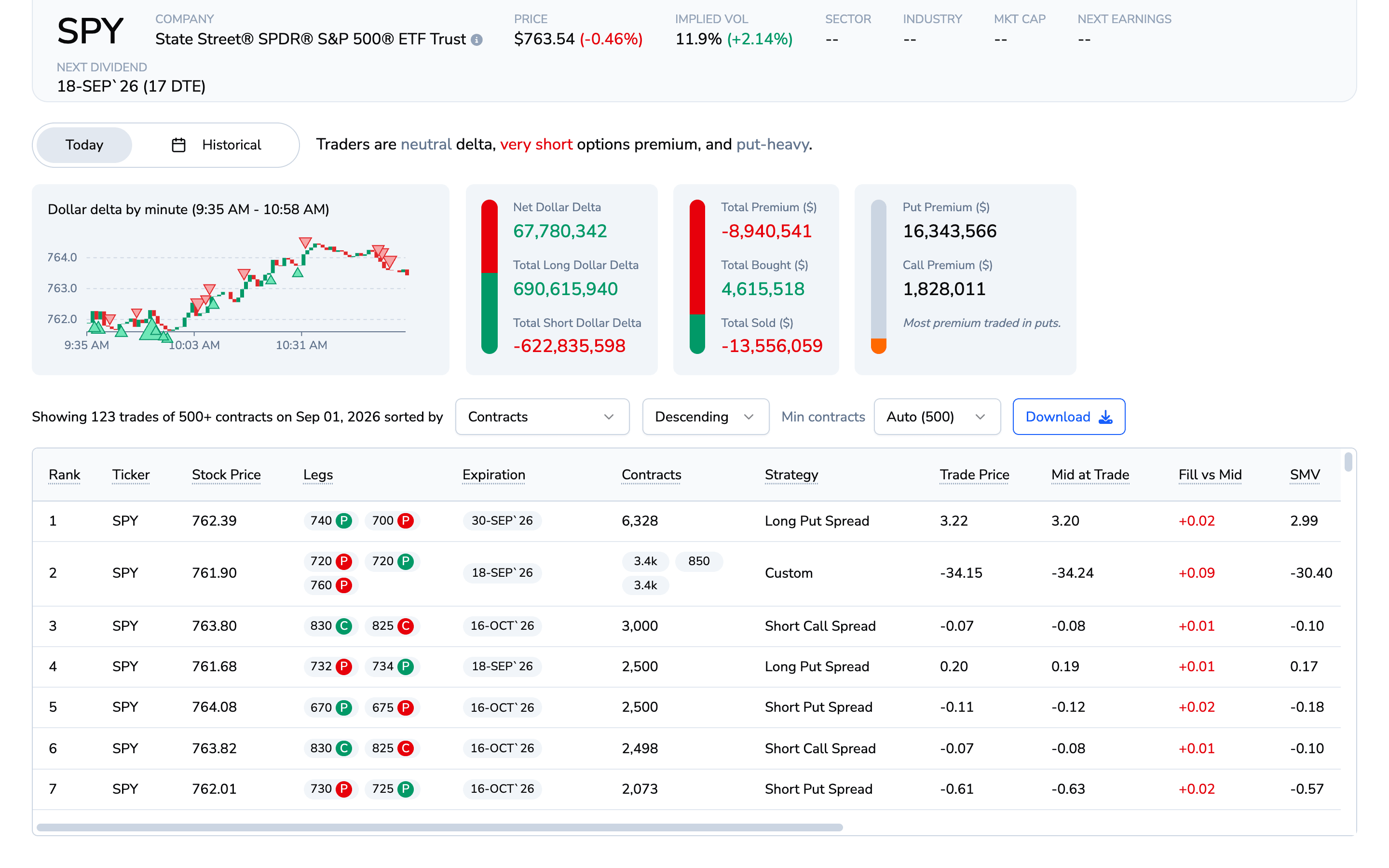Image resolution: width=1389 pixels, height=868 pixels.
Task: Click the 11.9% implied vol value
Action: 698,39
